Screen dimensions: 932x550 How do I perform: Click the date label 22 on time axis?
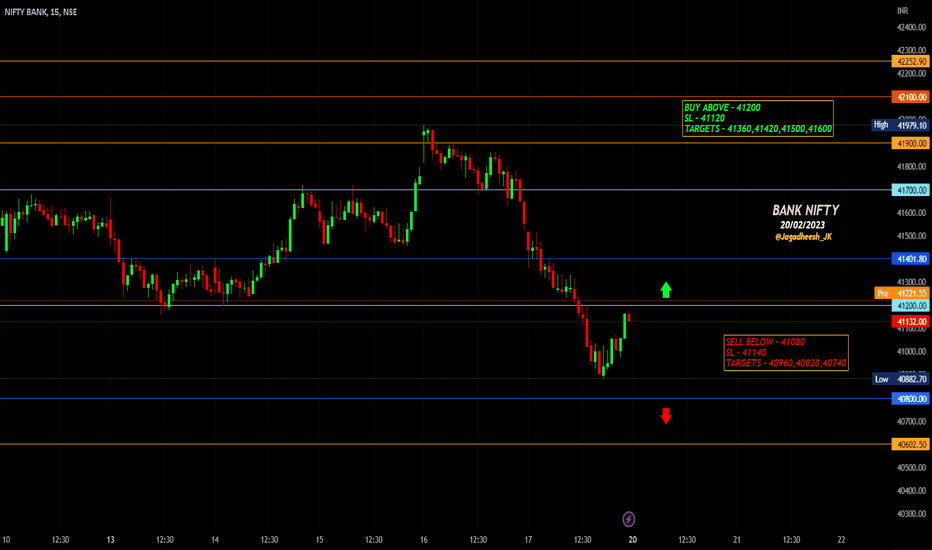pyautogui.click(x=841, y=540)
